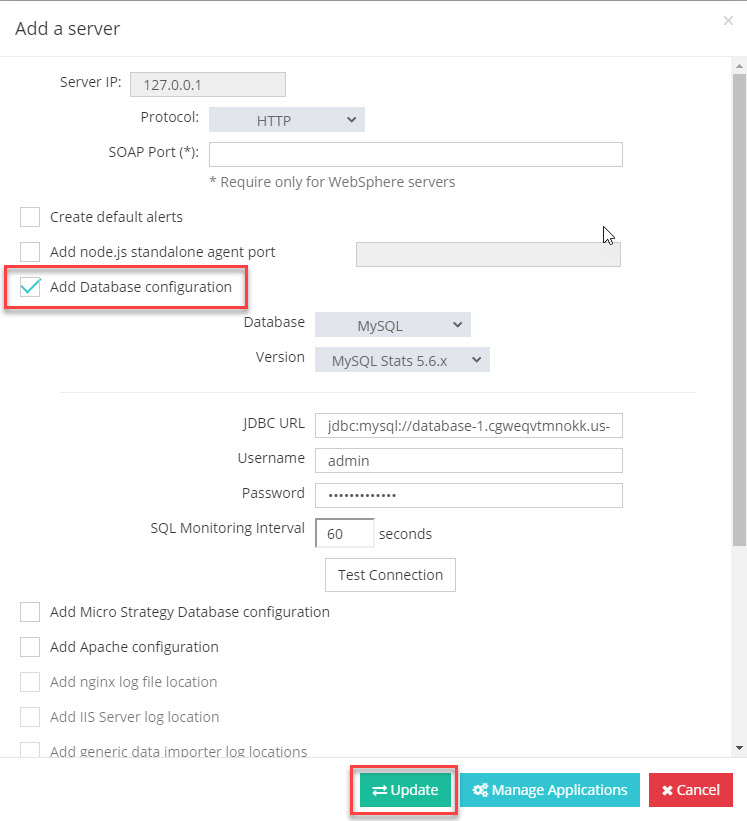Image resolution: width=747 pixels, height=821 pixels.
Task: Close the Add a server dialog
Action: pos(728,20)
